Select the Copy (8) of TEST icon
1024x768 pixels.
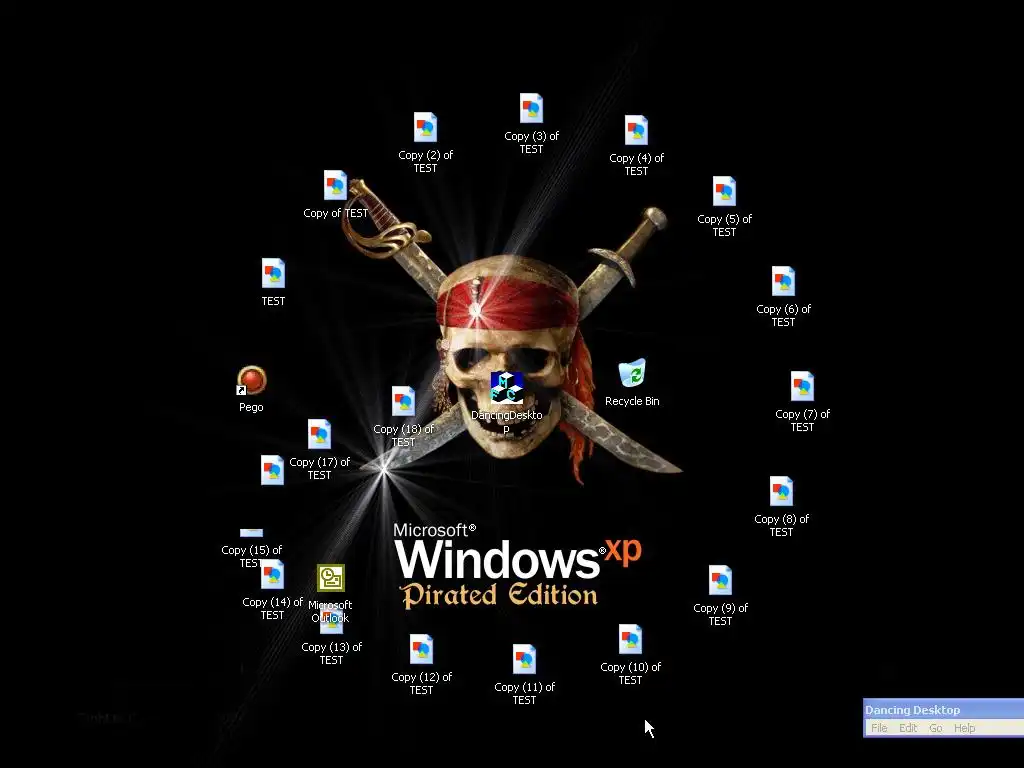coord(781,491)
